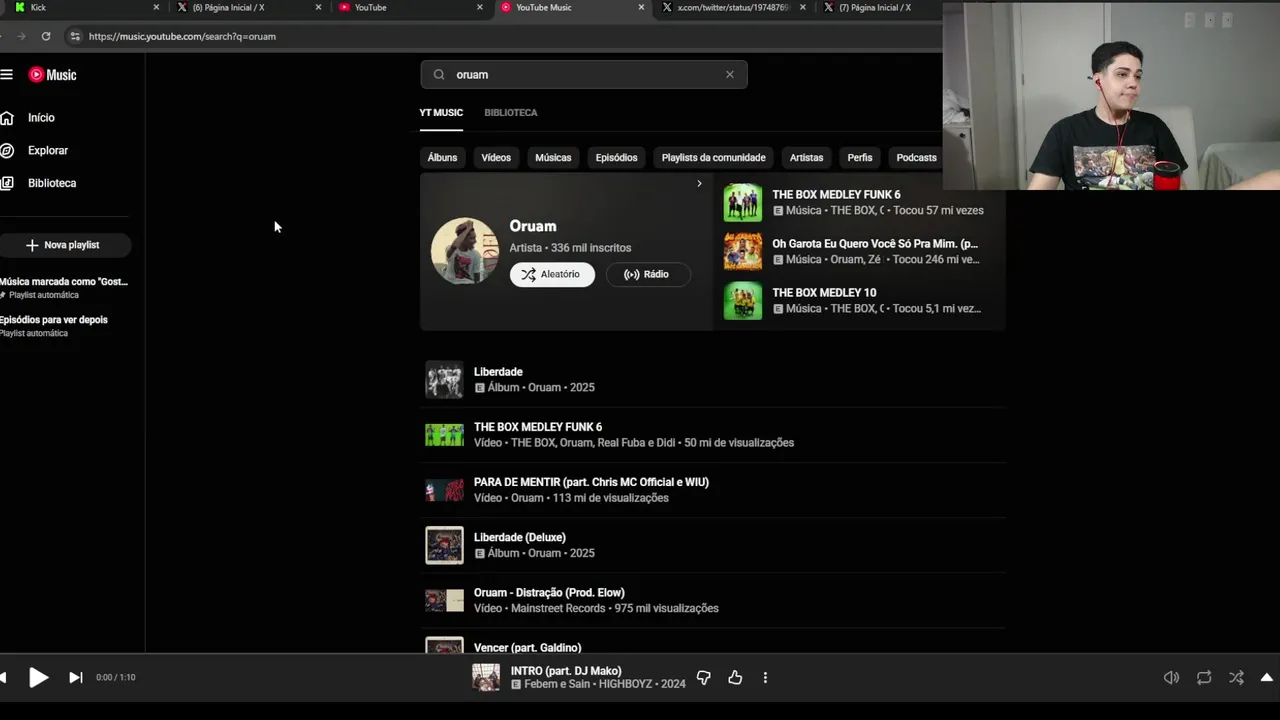This screenshot has width=1280, height=720.
Task: Play THE BOX MEDLEY 10 thumbnail
Action: 743,301
